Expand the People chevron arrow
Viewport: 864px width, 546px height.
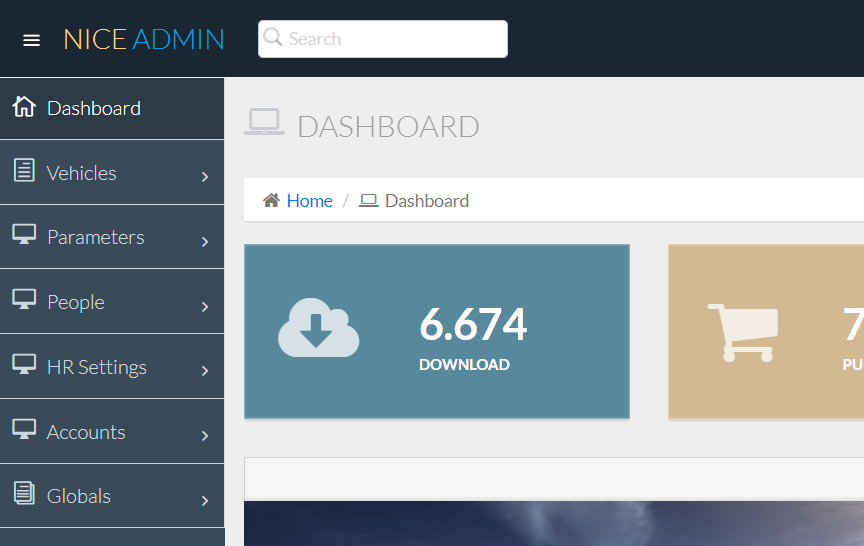click(205, 307)
